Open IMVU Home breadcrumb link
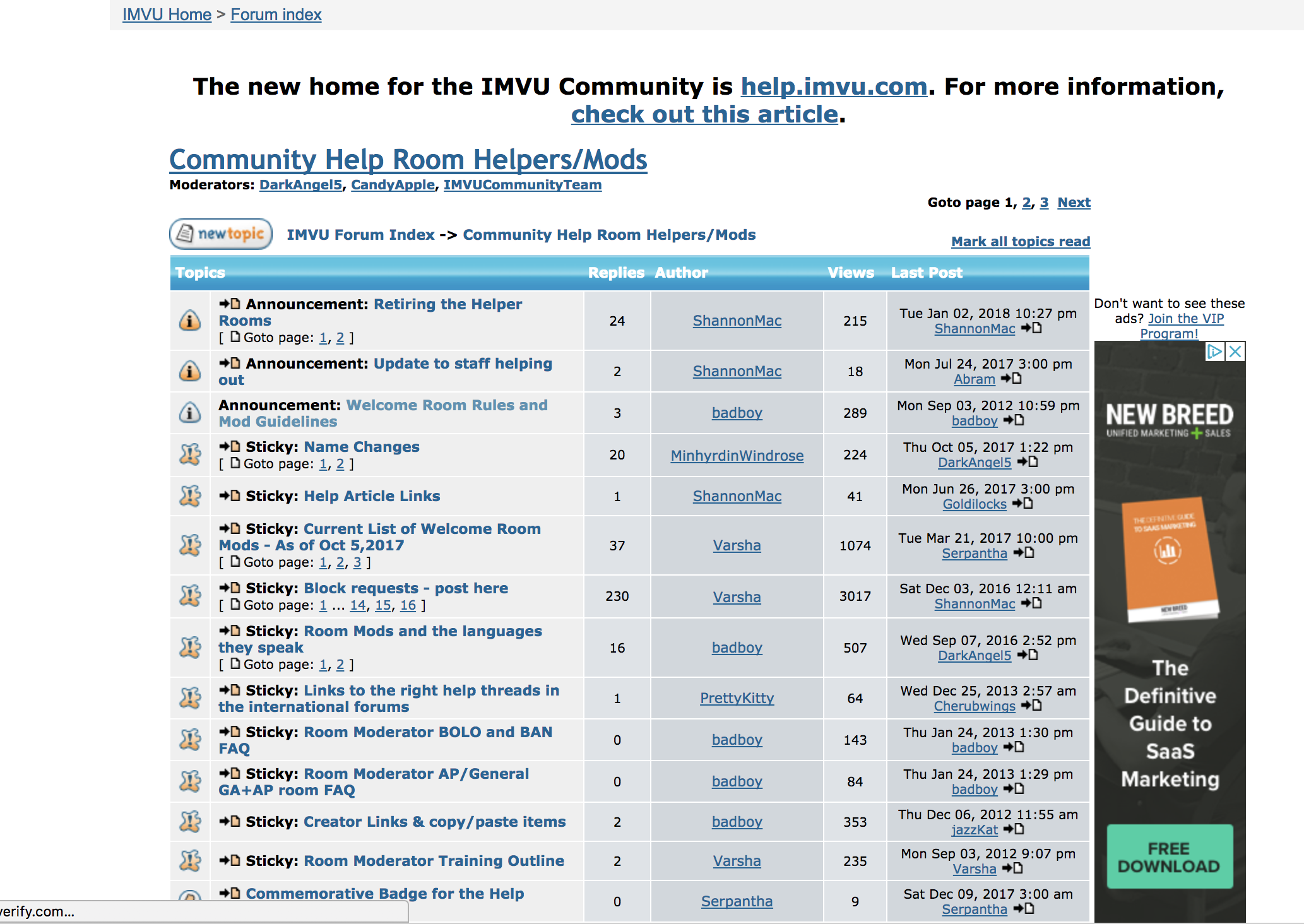The image size is (1304, 924). 167,15
